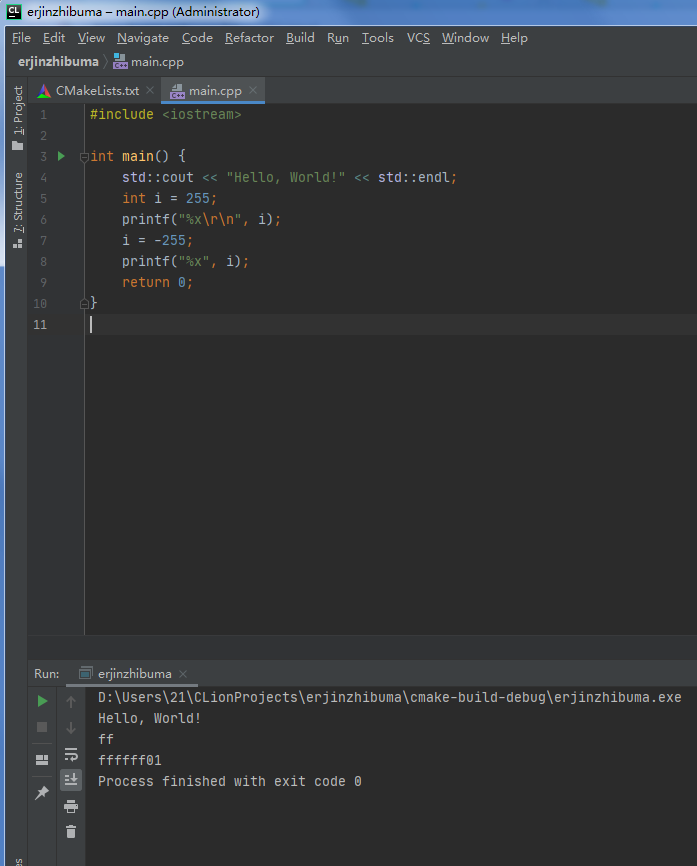Toggle Soft-Wrap in the Run console
This screenshot has height=866, width=697.
coord(71,754)
